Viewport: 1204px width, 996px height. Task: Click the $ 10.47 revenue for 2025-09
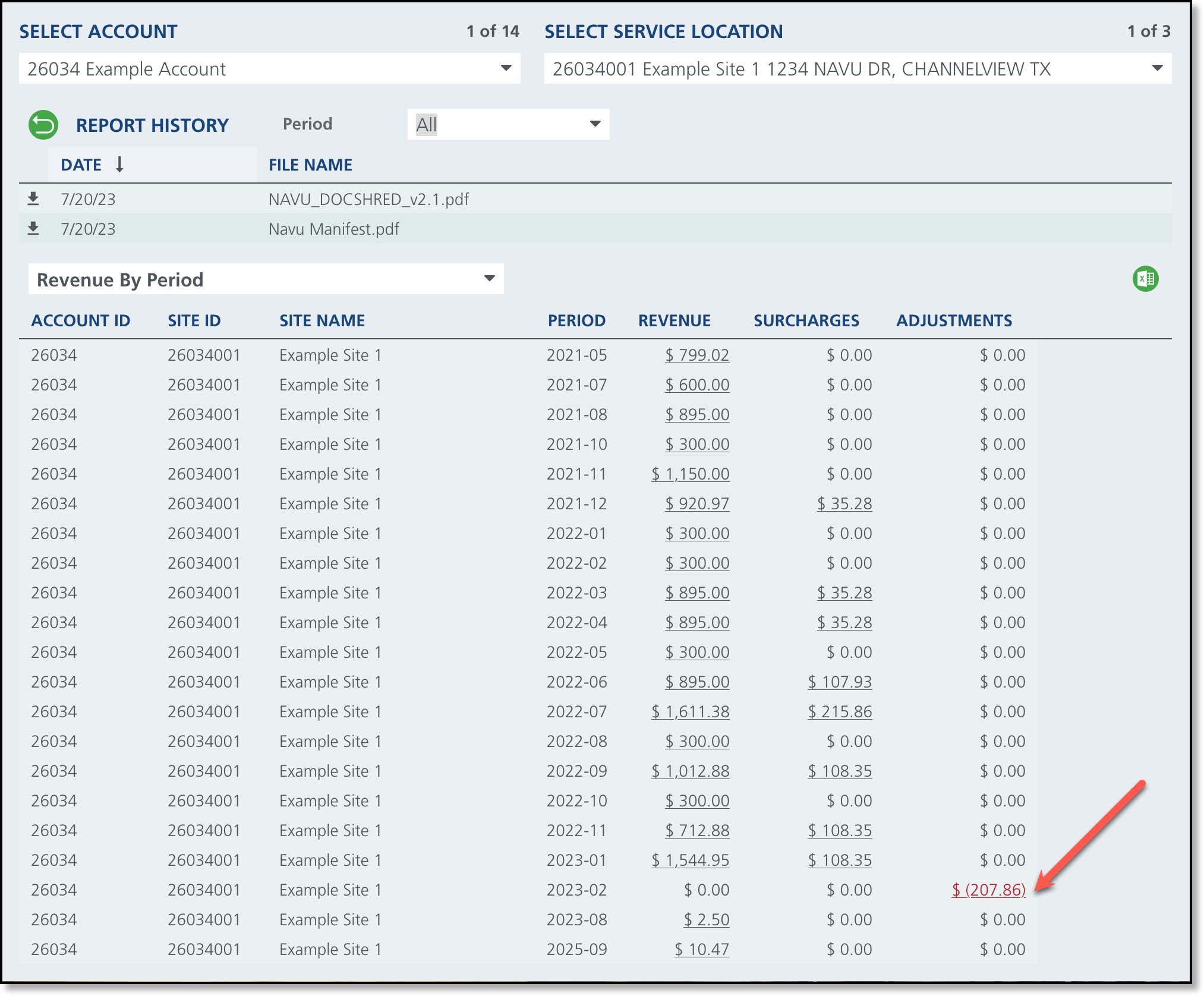point(701,949)
